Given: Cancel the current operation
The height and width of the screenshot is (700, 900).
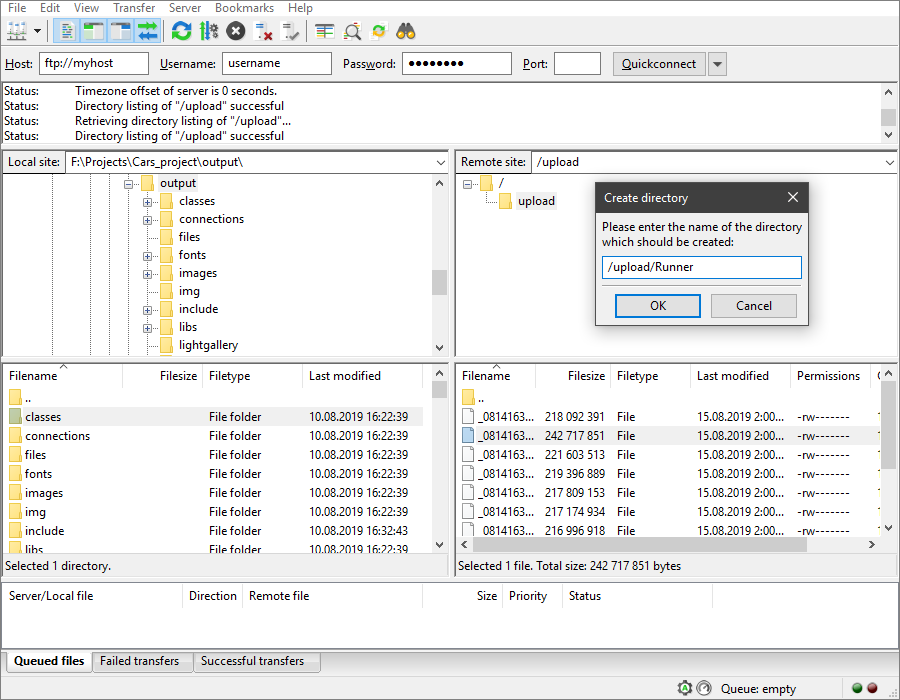Looking at the screenshot, I should tap(238, 31).
